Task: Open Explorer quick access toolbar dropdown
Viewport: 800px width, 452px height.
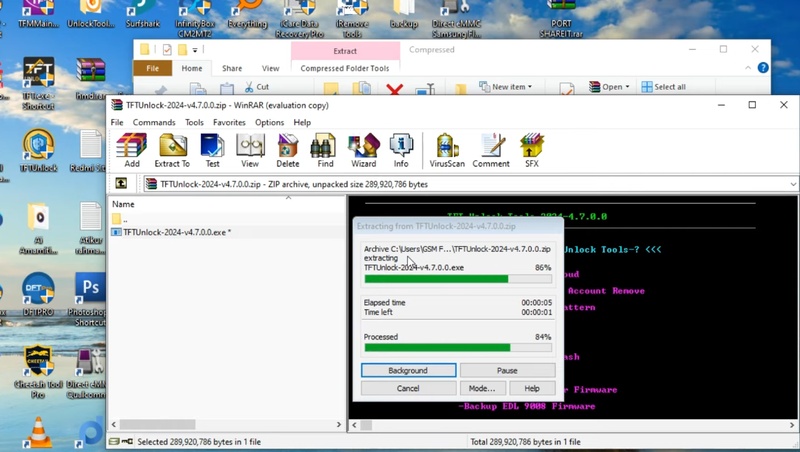Action: click(195, 49)
